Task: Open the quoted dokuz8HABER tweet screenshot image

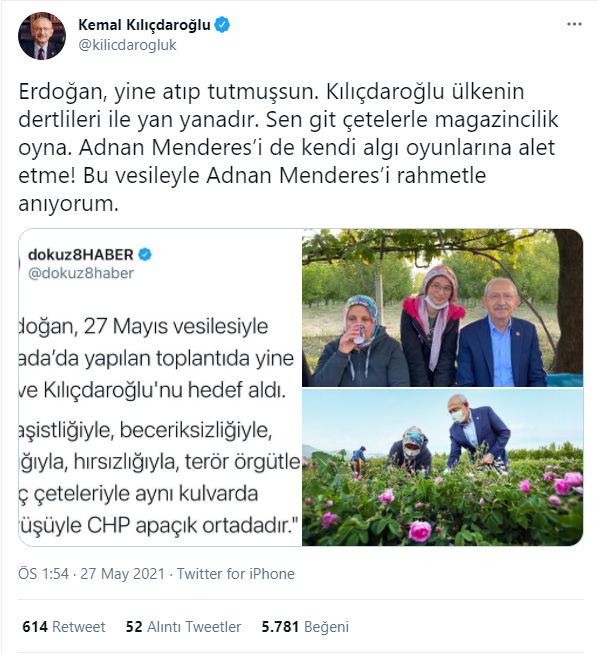Action: click(x=160, y=387)
